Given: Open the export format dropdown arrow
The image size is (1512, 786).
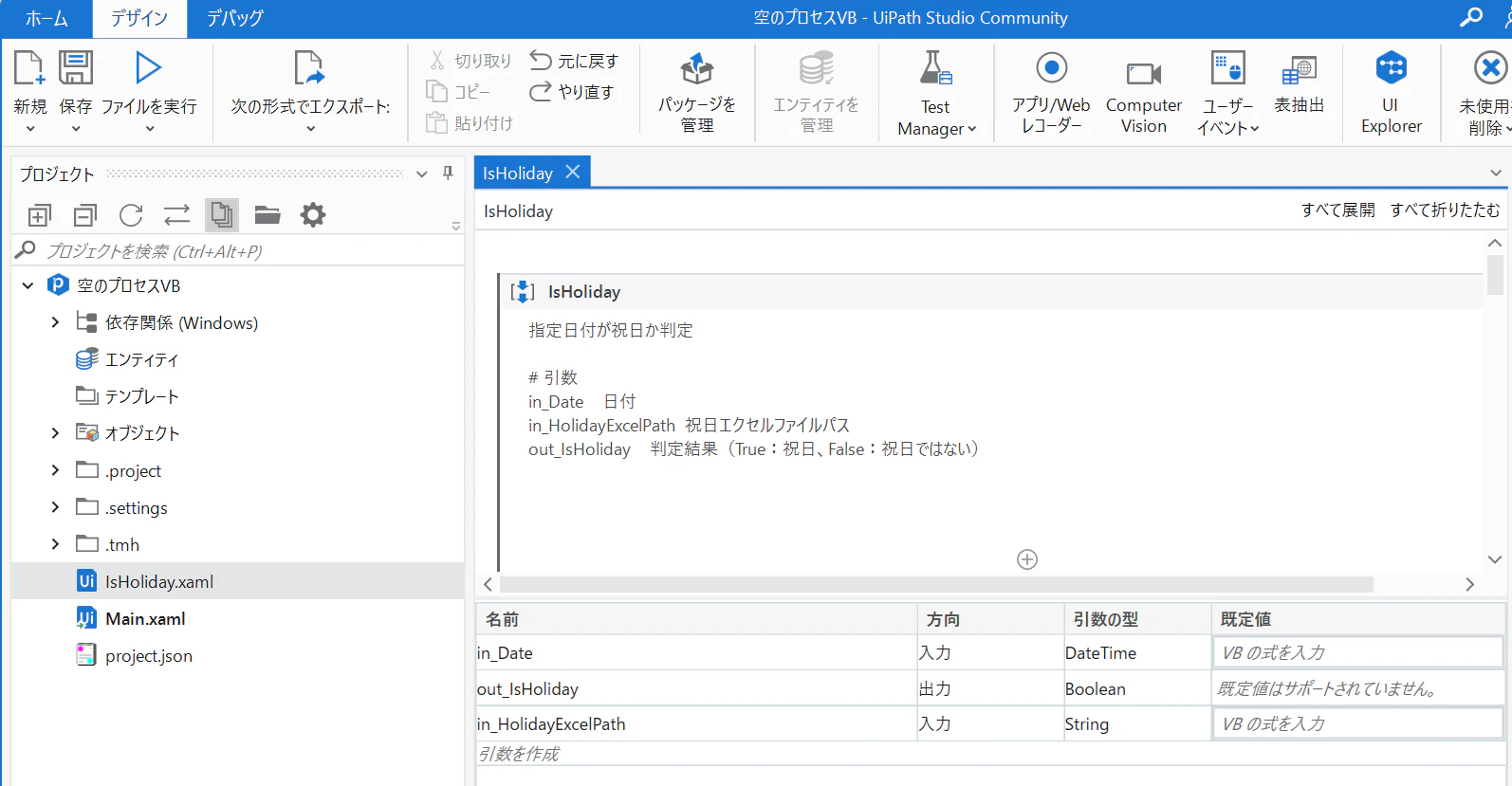Looking at the screenshot, I should (310, 129).
